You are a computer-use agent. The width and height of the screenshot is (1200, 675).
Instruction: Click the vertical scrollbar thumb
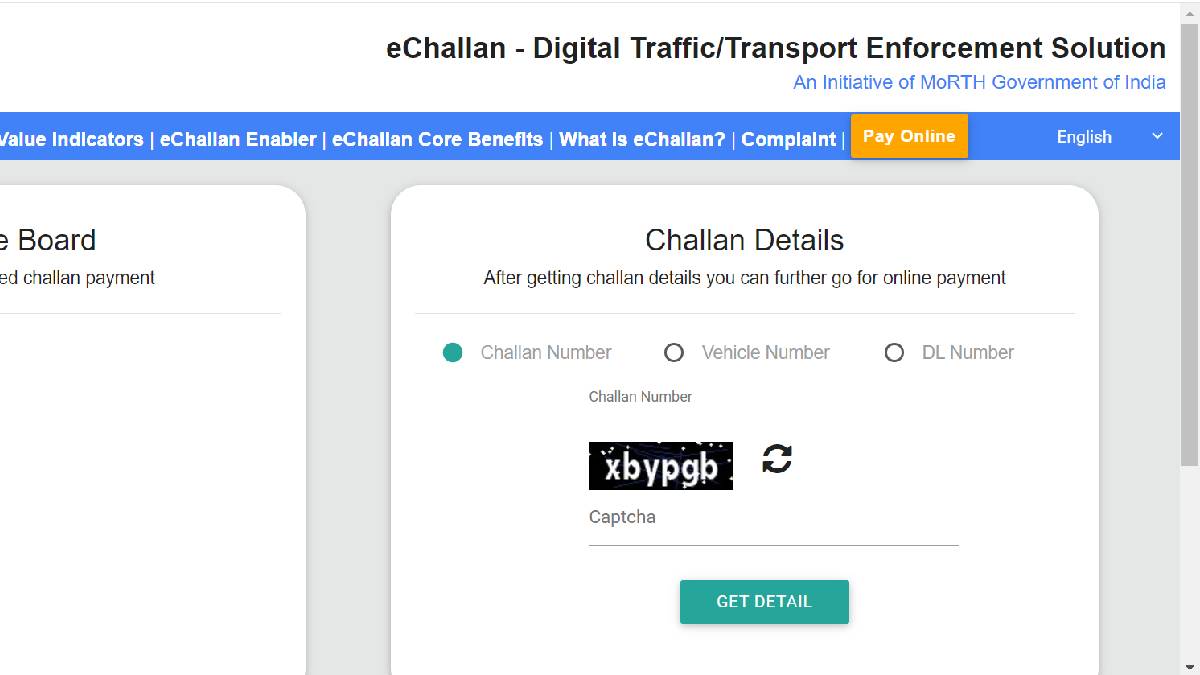point(1189,240)
